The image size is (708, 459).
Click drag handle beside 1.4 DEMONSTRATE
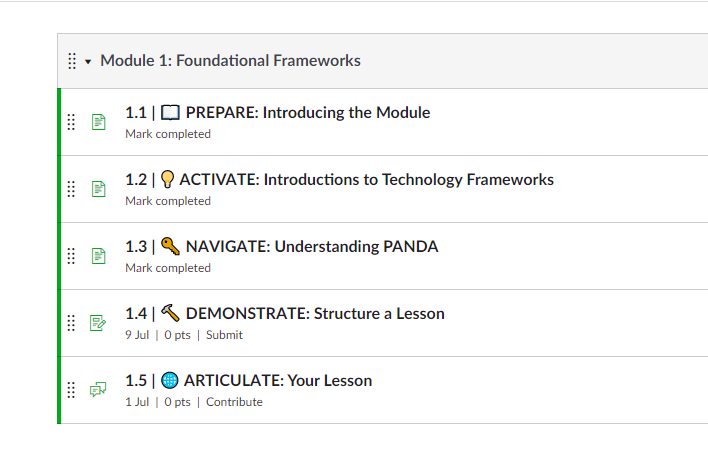tap(71, 323)
